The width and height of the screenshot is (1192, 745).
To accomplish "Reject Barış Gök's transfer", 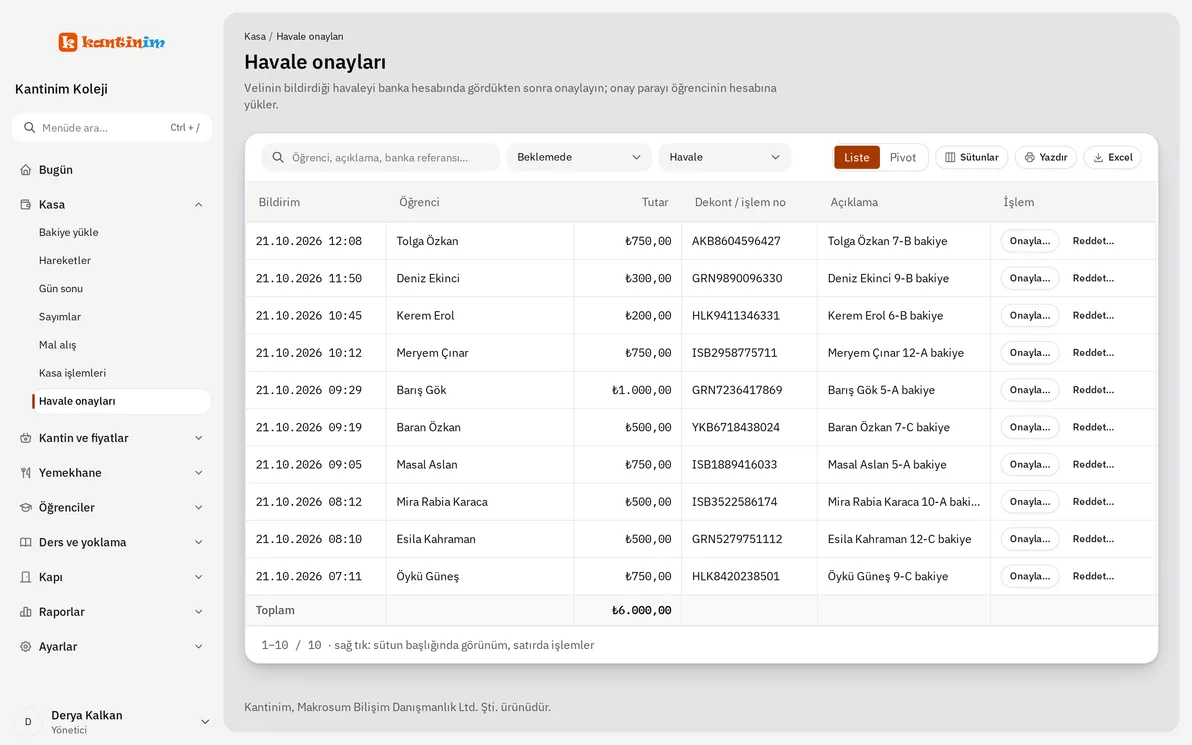I will (x=1093, y=390).
